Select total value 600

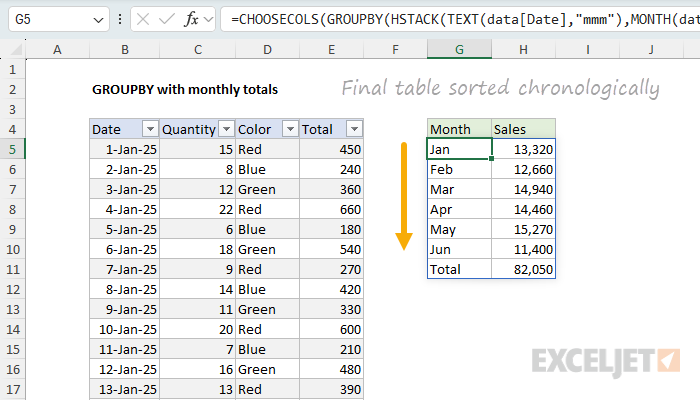click(331, 329)
